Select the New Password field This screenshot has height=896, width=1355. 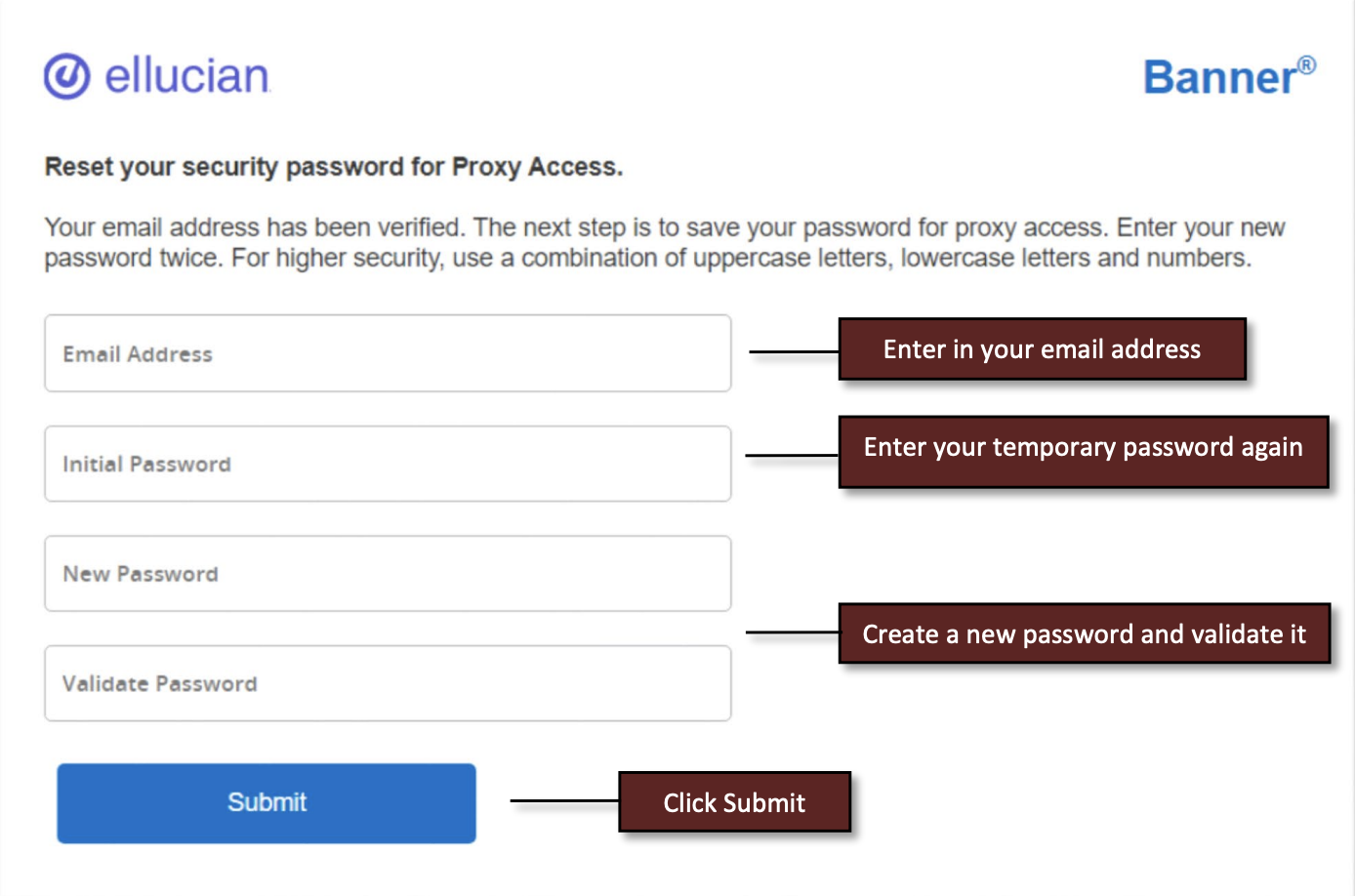pyautogui.click(x=388, y=574)
